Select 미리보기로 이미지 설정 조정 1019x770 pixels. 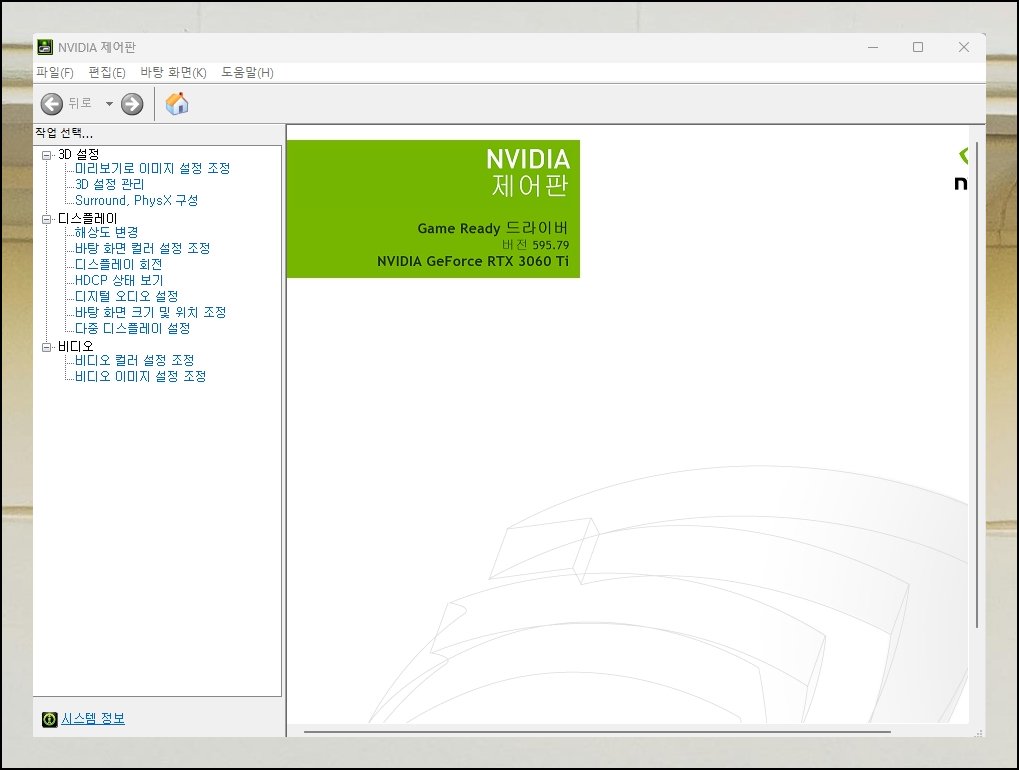coord(152,168)
